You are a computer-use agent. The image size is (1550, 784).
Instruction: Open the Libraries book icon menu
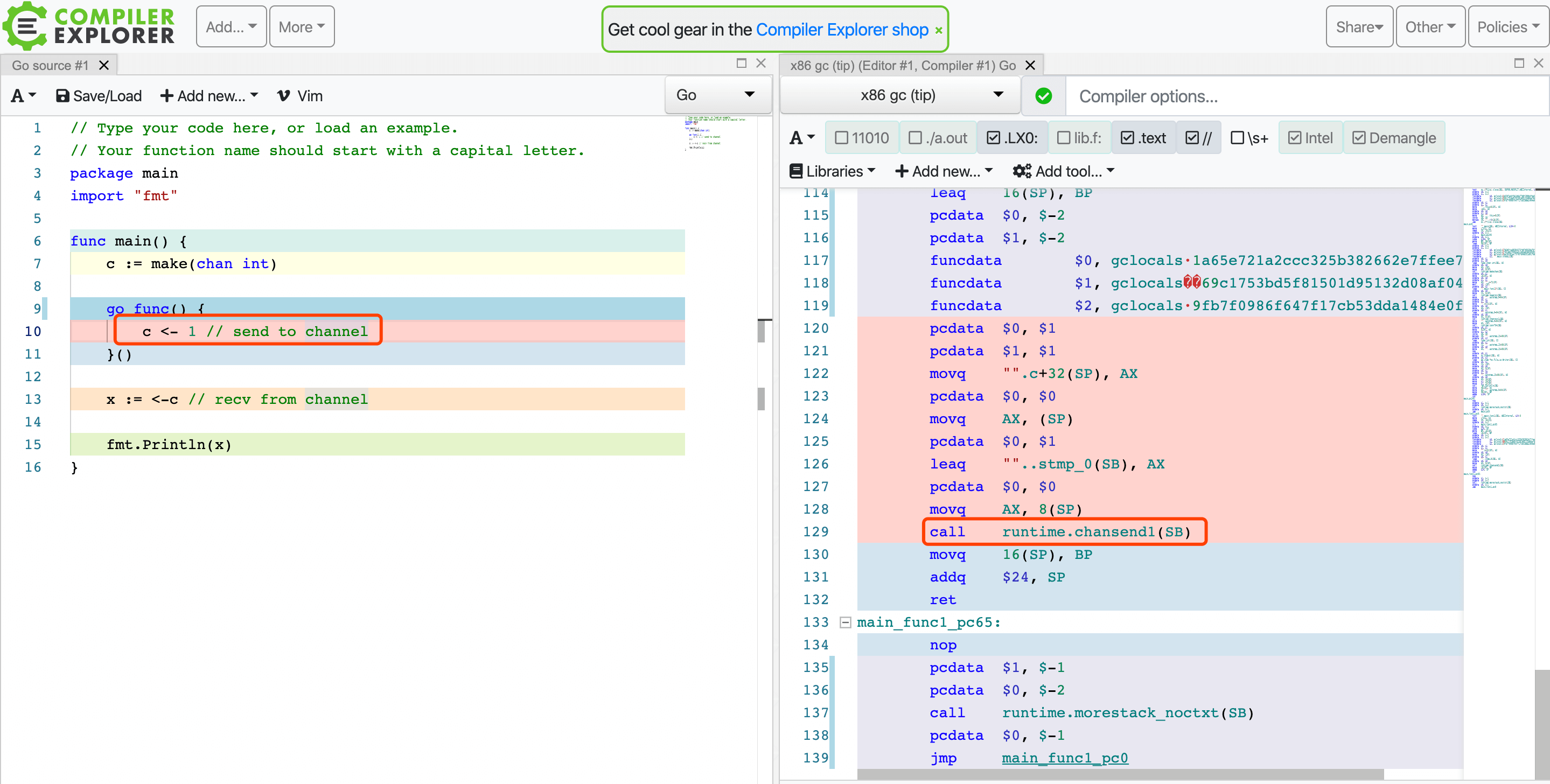[x=795, y=171]
